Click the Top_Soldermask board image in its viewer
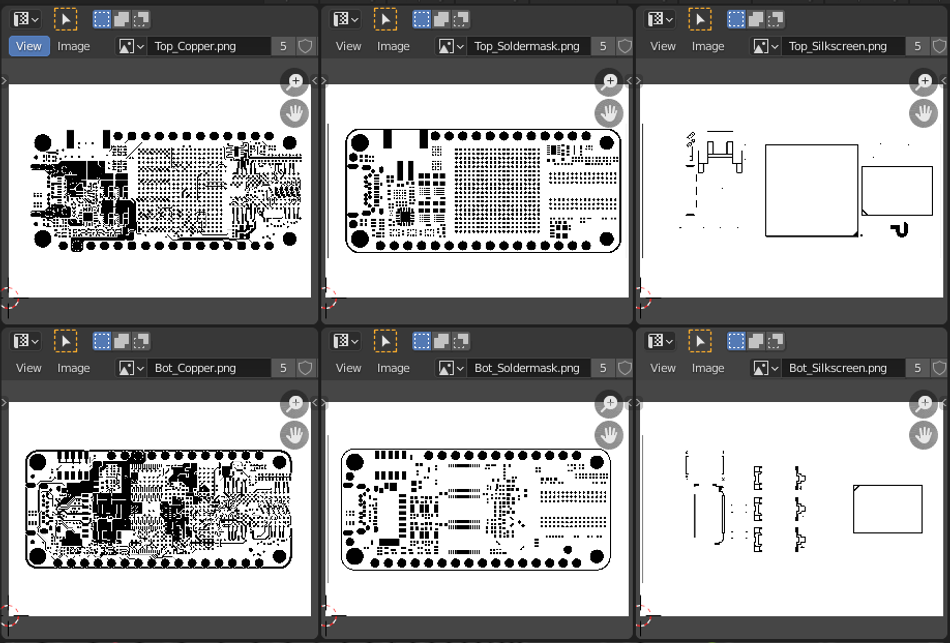 point(483,191)
